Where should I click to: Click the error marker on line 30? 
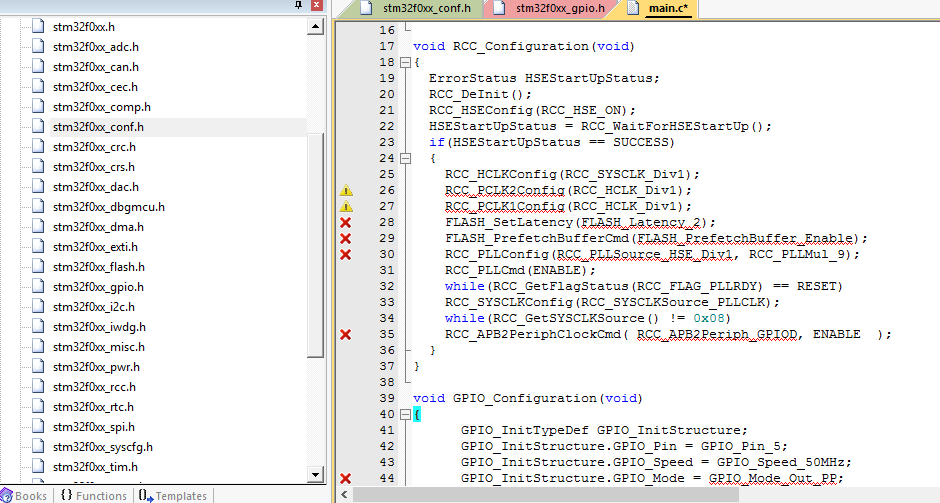(x=345, y=255)
